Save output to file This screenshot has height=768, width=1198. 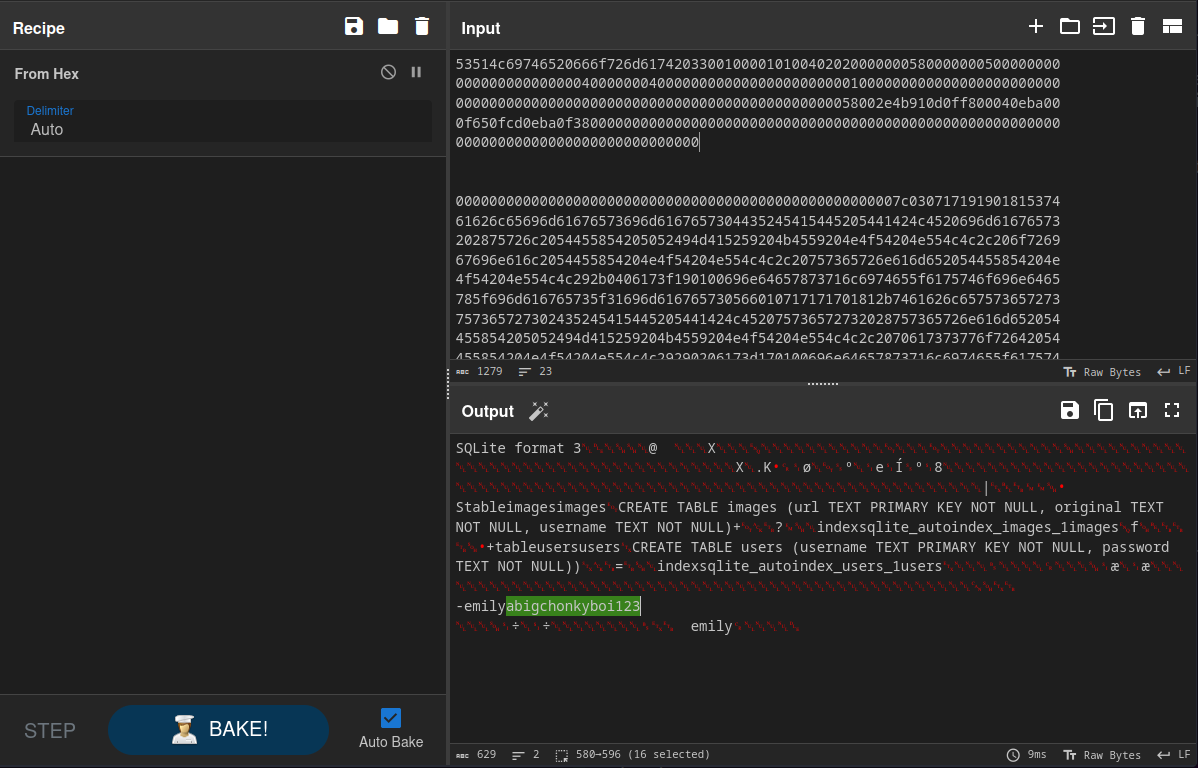1070,410
